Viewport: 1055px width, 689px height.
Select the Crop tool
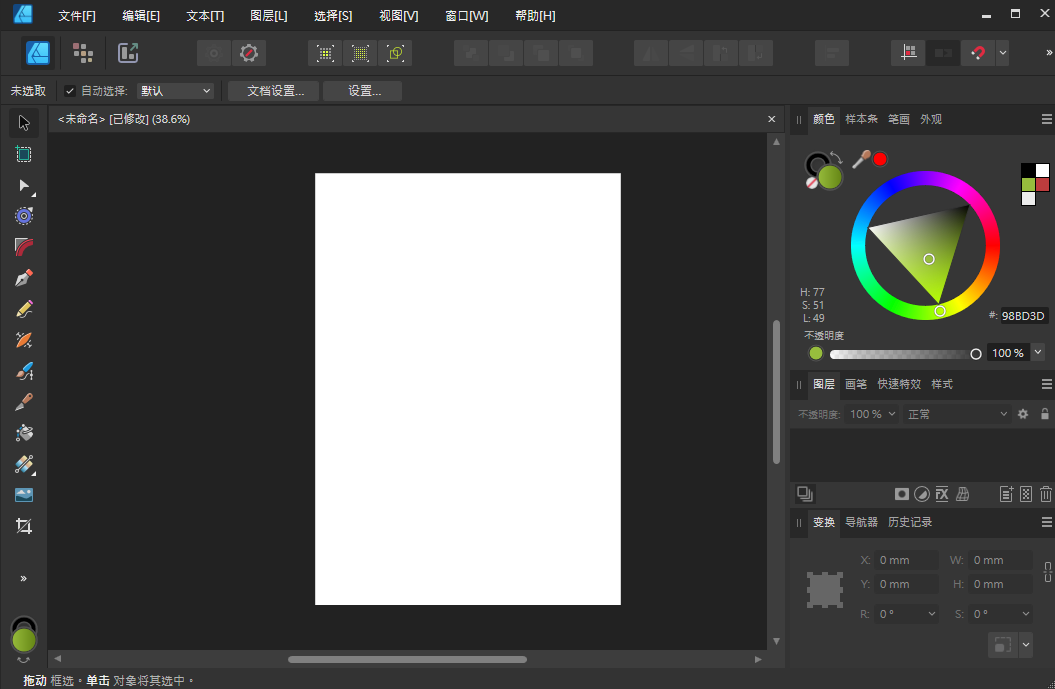click(24, 525)
